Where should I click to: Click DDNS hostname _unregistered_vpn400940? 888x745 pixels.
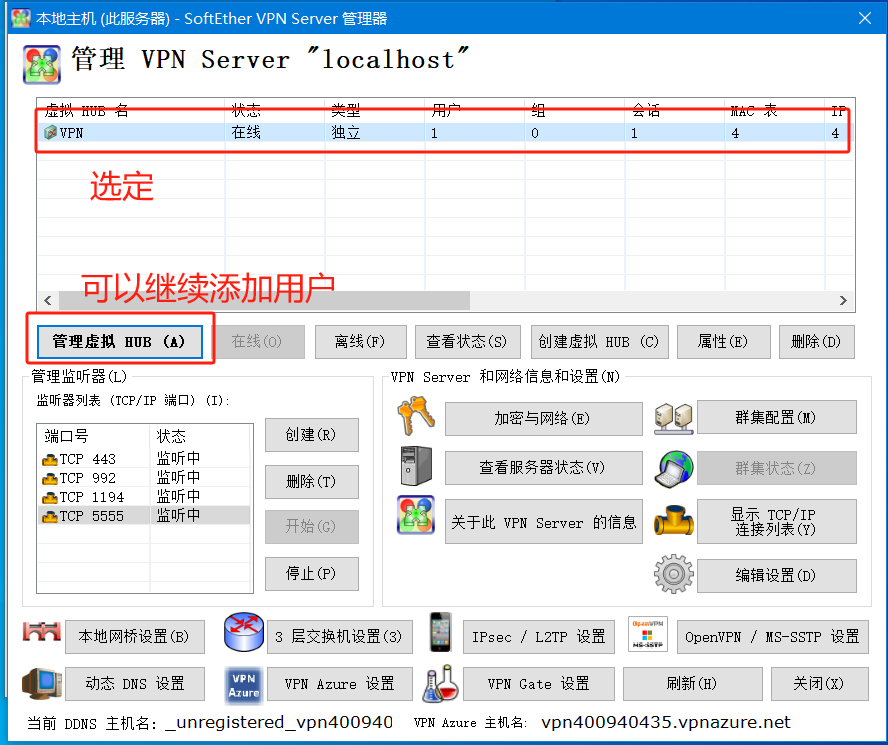(x=279, y=722)
